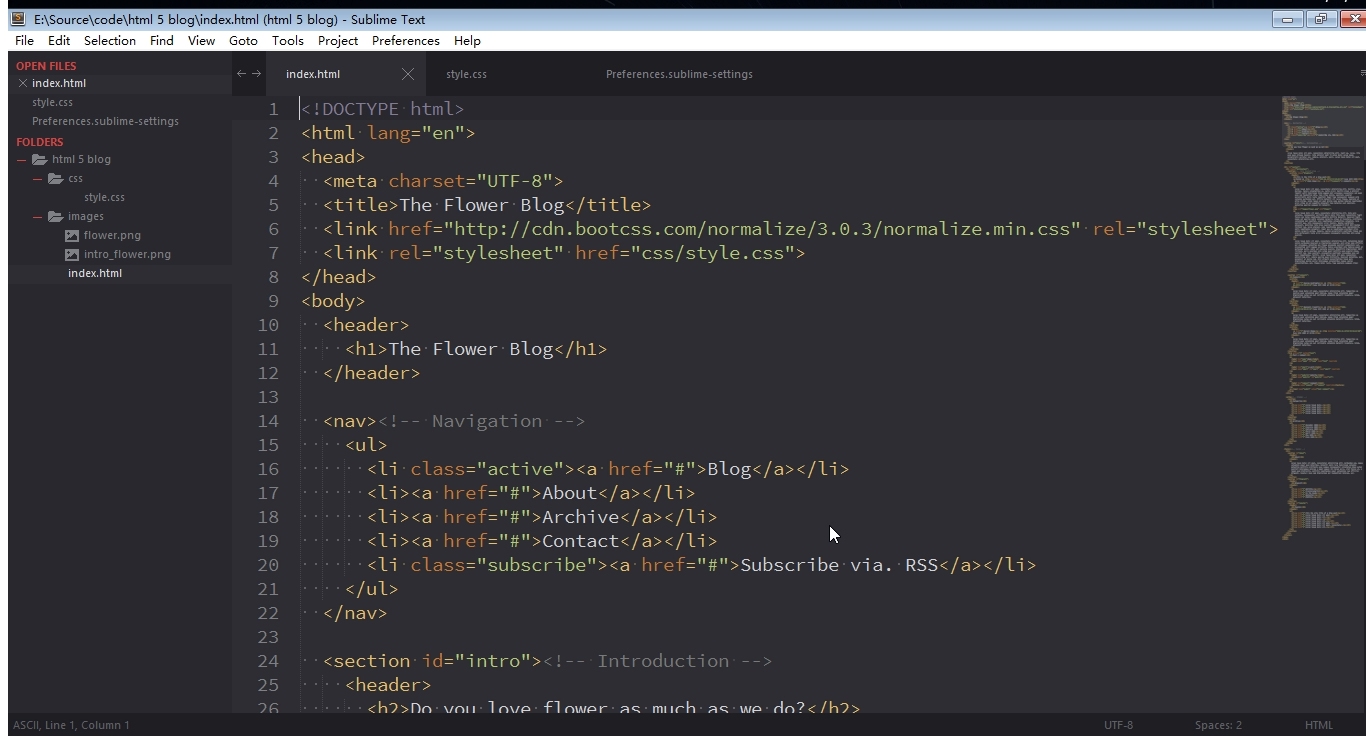Screen dimensions: 1366x736
Task: Open the Spaces: 2 indentation menu
Action: 1218,725
